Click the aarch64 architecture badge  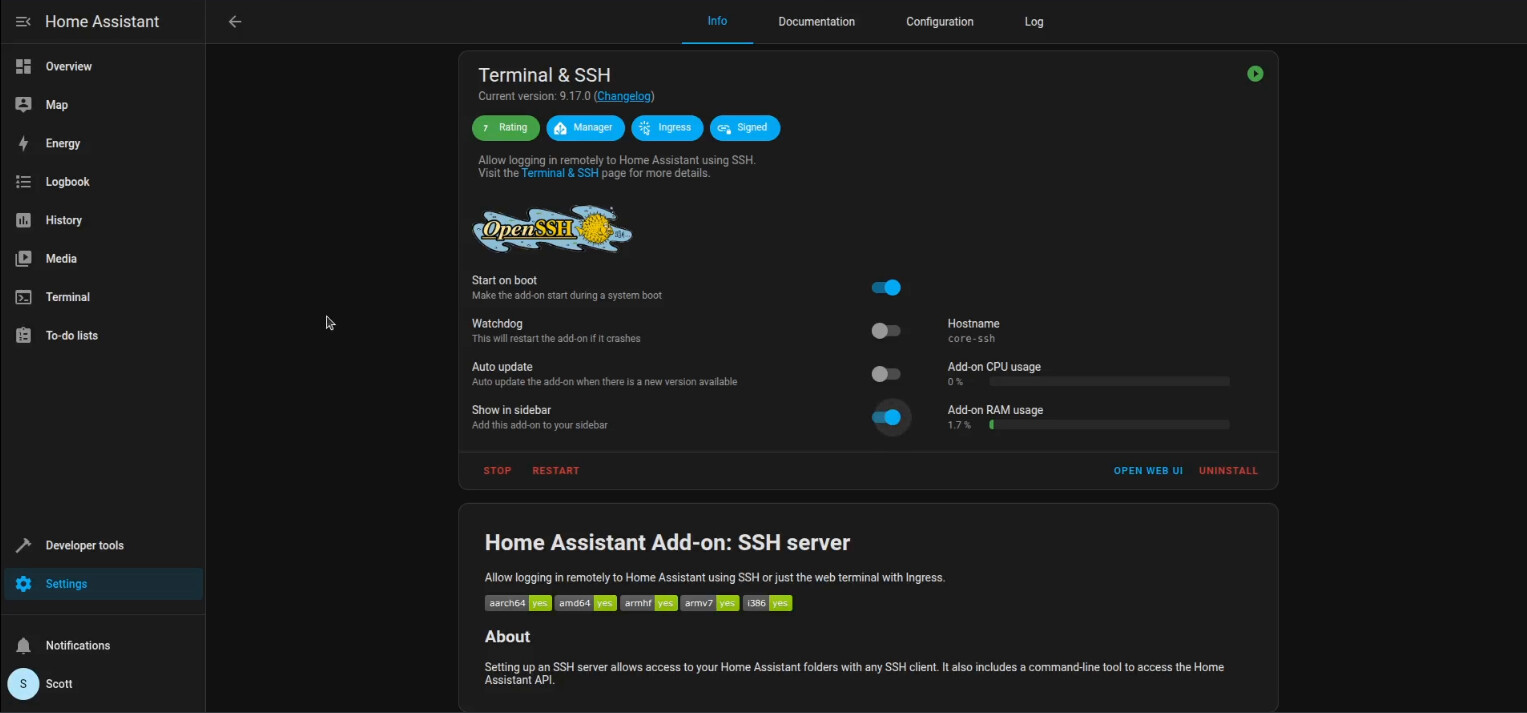[518, 603]
